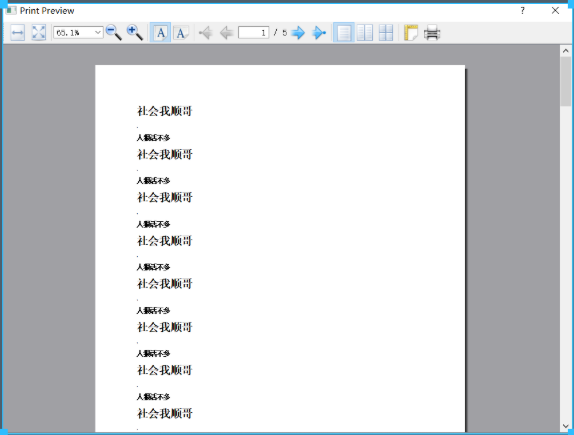Go to the first page
The height and width of the screenshot is (435, 574).
[205, 33]
